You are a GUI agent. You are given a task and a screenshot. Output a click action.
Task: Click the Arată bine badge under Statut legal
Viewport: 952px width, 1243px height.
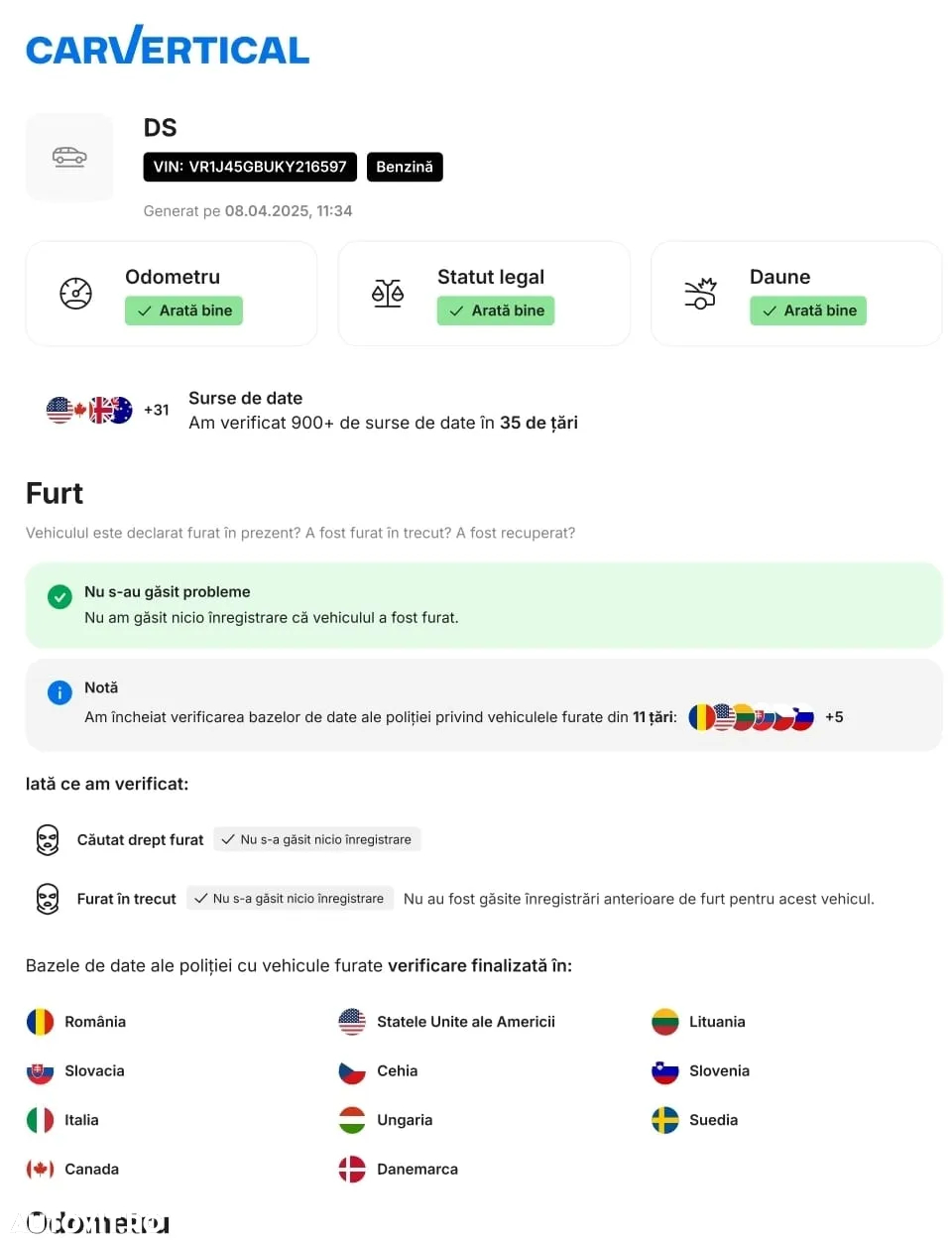(496, 311)
